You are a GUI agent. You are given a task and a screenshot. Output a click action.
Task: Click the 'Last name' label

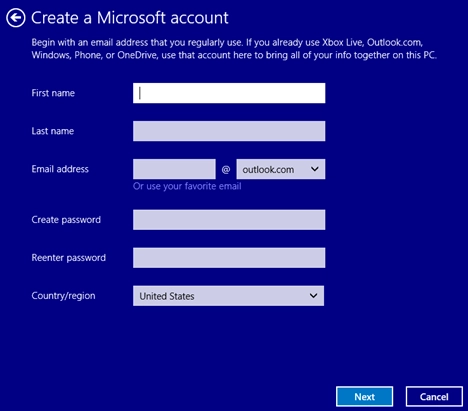tap(53, 131)
